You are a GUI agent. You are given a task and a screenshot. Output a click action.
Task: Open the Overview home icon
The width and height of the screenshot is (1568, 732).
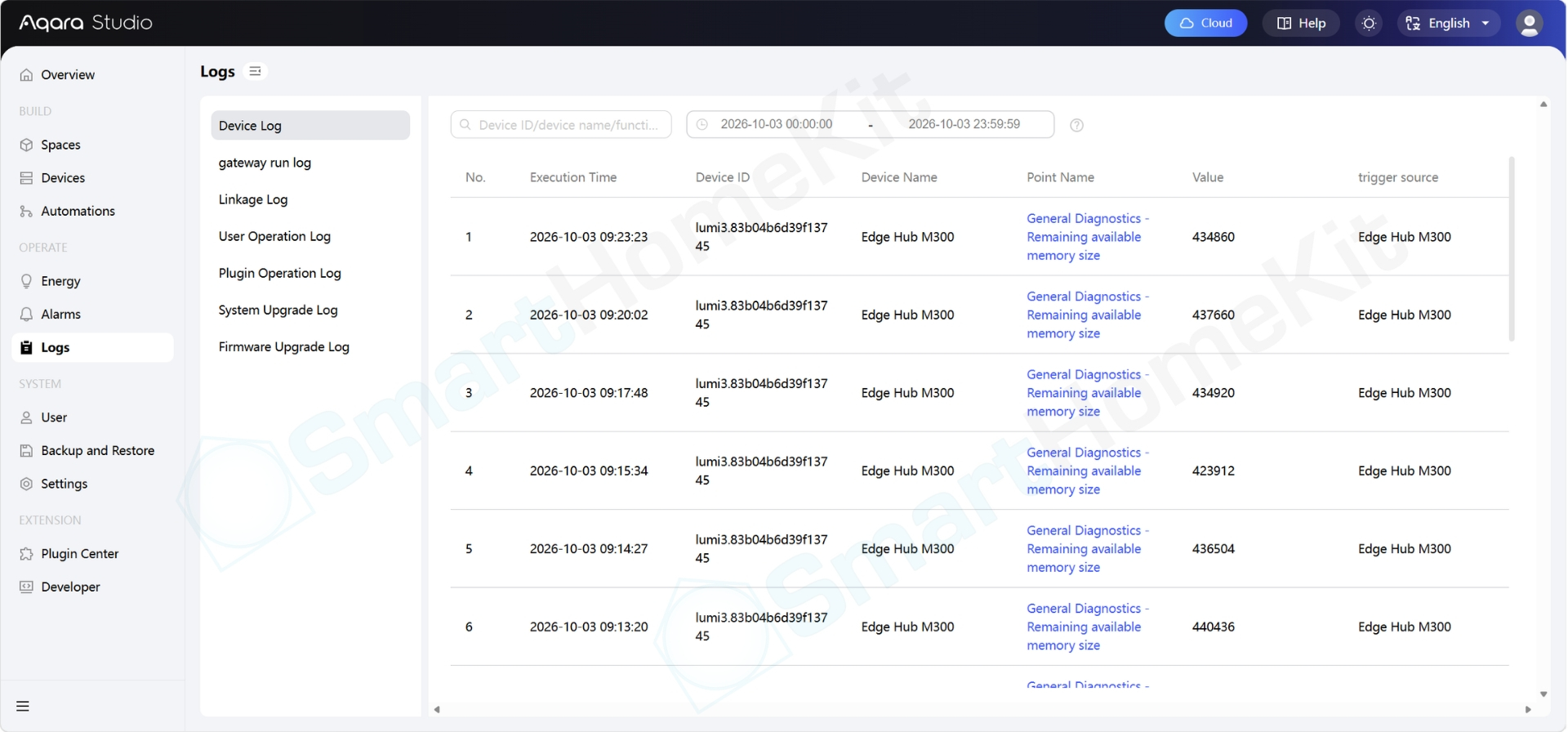tap(26, 74)
